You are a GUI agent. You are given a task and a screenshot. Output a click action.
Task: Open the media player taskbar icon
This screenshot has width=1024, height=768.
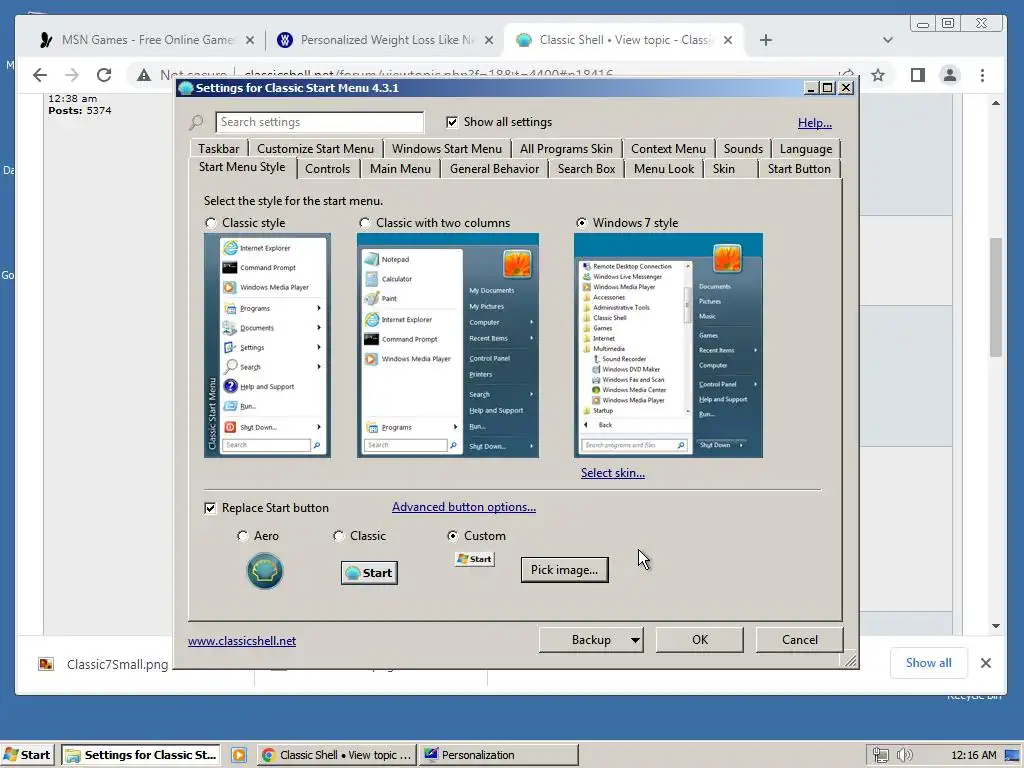coord(239,755)
